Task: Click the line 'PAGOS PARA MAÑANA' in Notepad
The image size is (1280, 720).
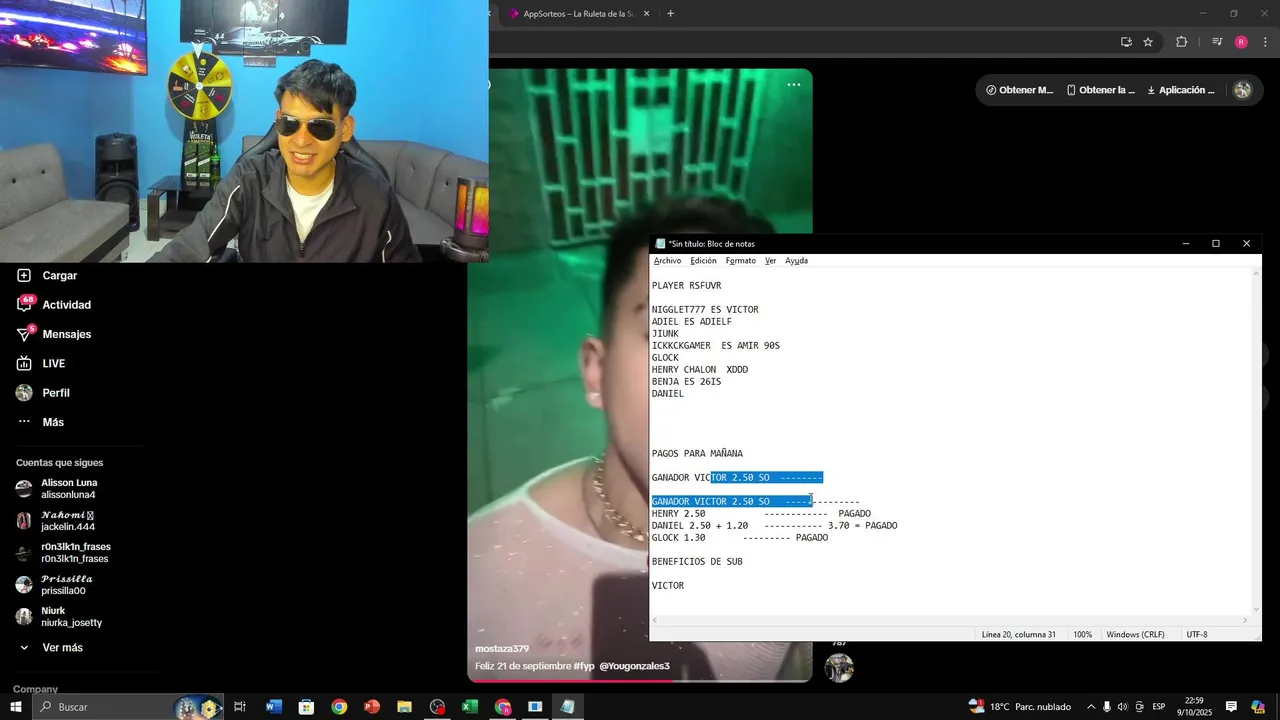Action: [x=697, y=454]
